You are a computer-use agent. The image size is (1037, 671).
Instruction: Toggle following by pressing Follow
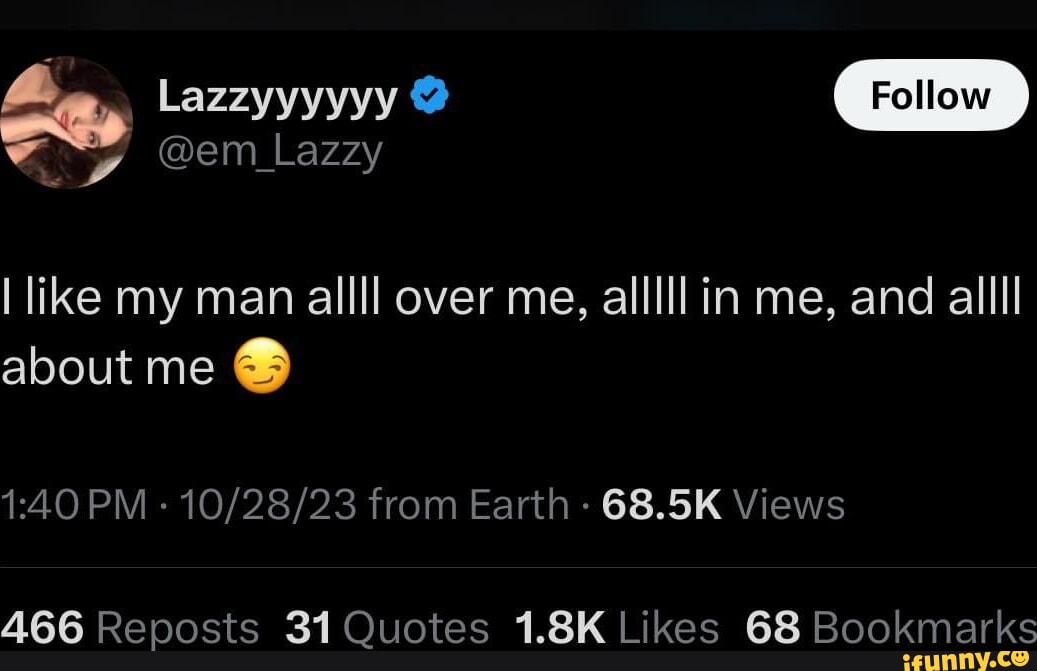click(930, 95)
